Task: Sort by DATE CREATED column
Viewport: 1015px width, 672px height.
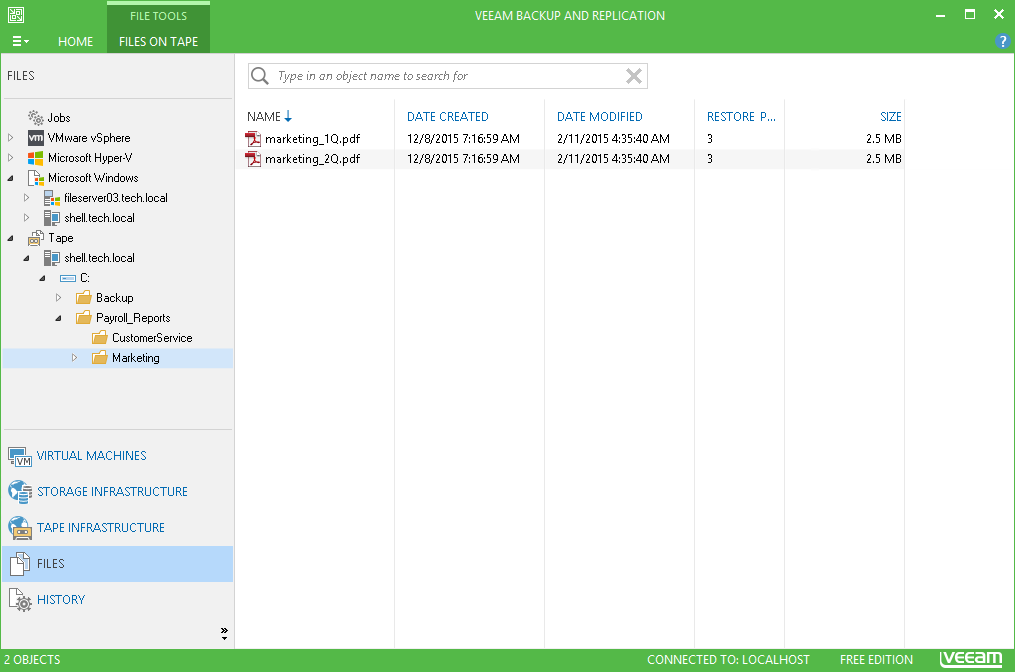Action: (x=447, y=117)
